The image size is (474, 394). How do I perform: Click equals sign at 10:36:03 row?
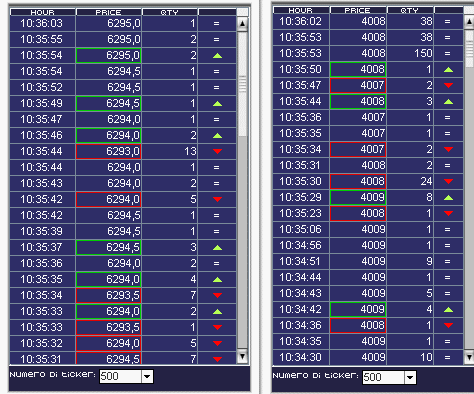[x=216, y=23]
